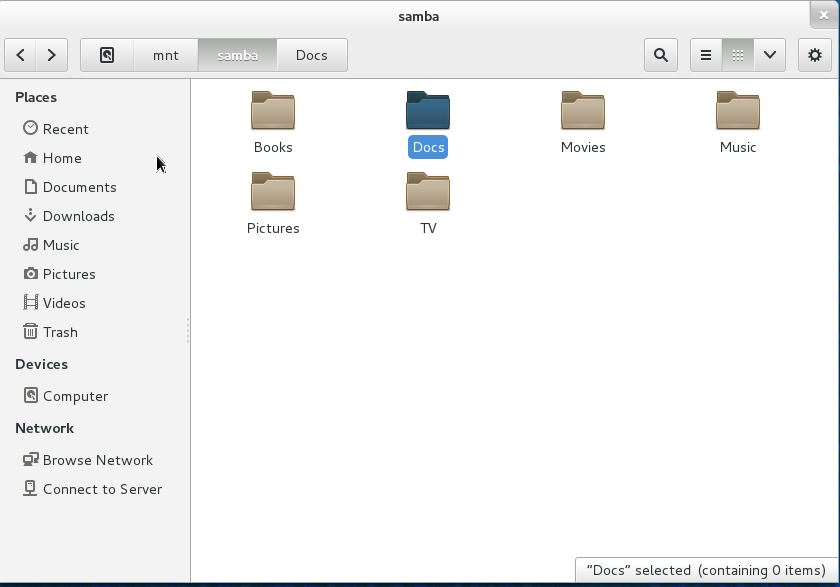840x587 pixels.
Task: Click the Music folder name in file area
Action: pos(738,147)
